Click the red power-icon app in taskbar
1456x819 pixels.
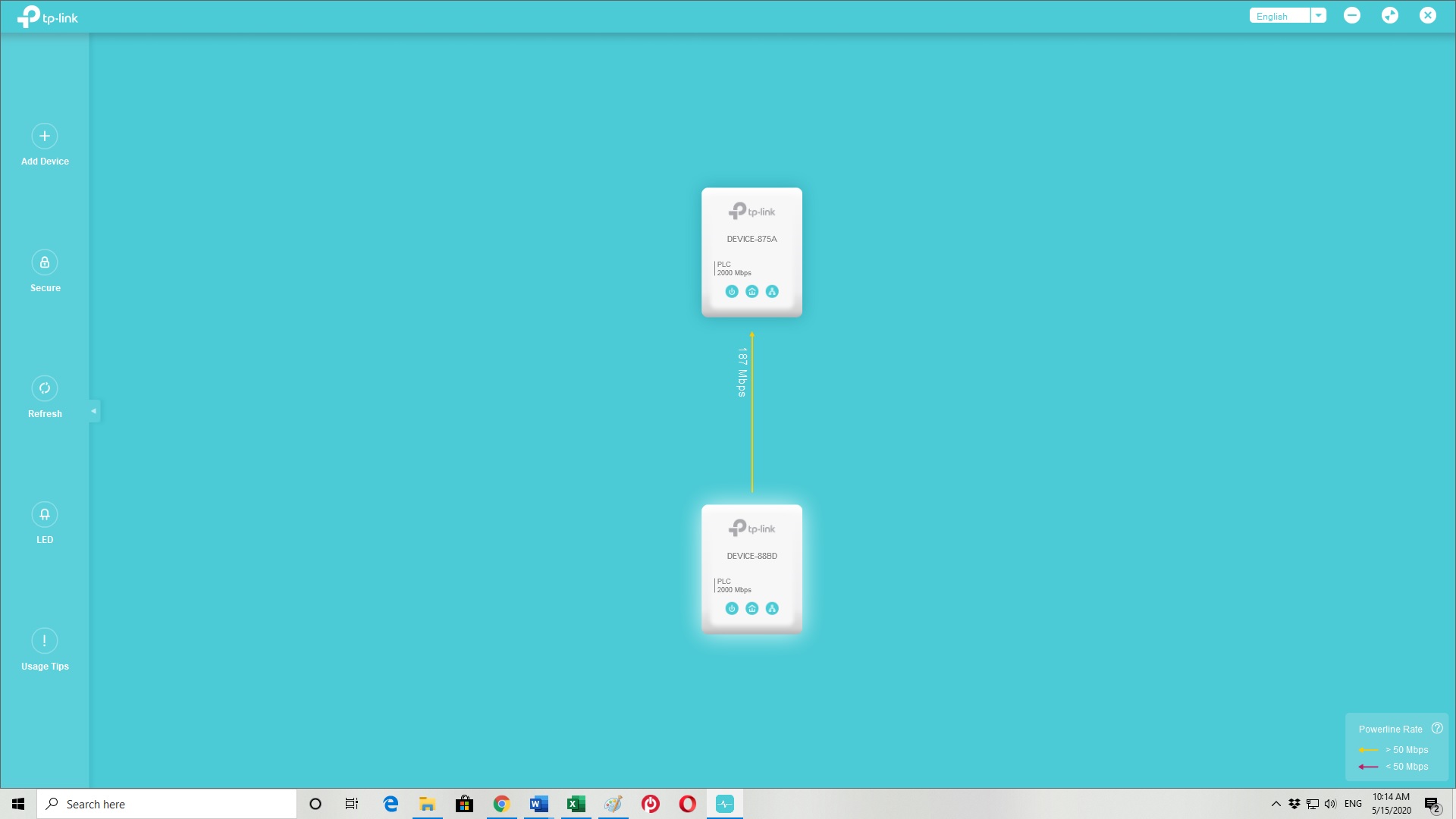[x=650, y=804]
